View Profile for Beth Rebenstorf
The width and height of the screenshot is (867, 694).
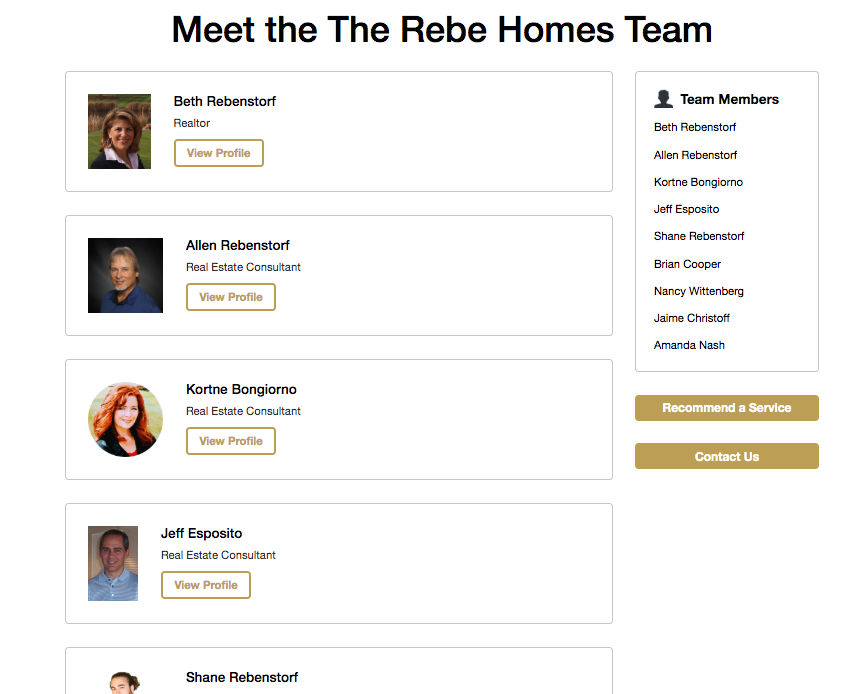[218, 153]
